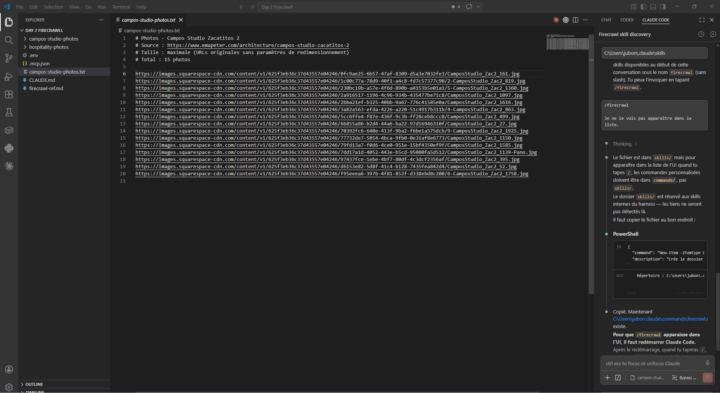
Task: Navigate forward with the title bar arrow
Action: (x=252, y=7)
